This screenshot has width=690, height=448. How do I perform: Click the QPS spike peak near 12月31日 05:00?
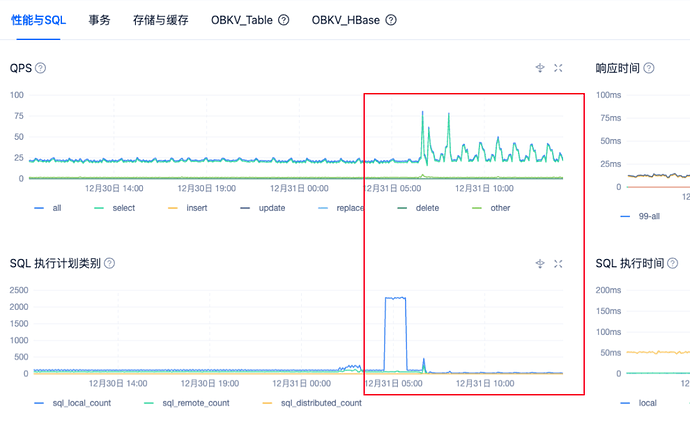tap(423, 112)
